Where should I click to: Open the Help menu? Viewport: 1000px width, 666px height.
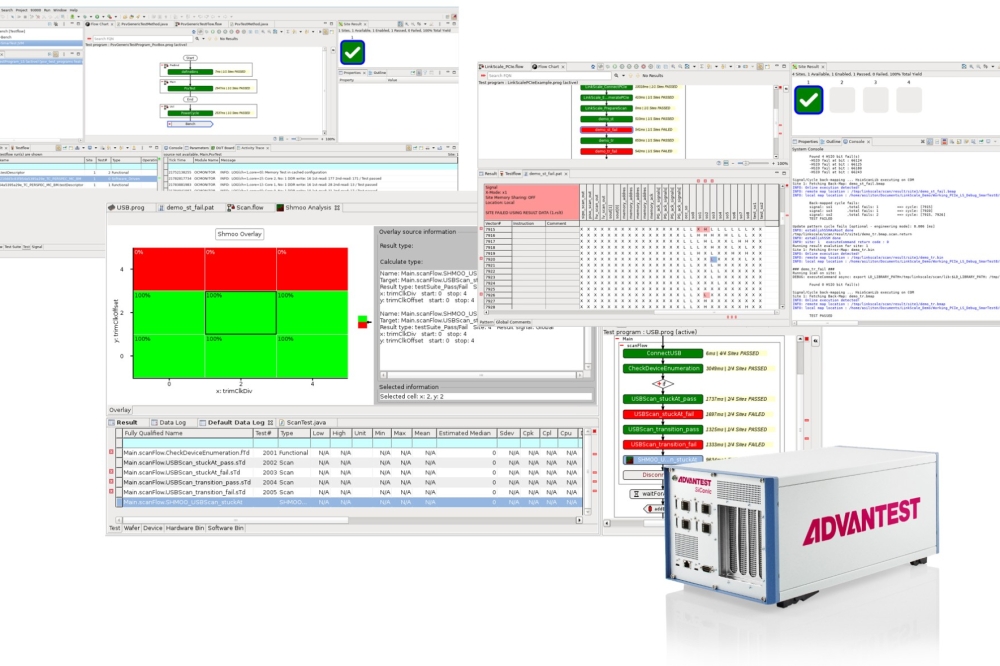(x=73, y=10)
